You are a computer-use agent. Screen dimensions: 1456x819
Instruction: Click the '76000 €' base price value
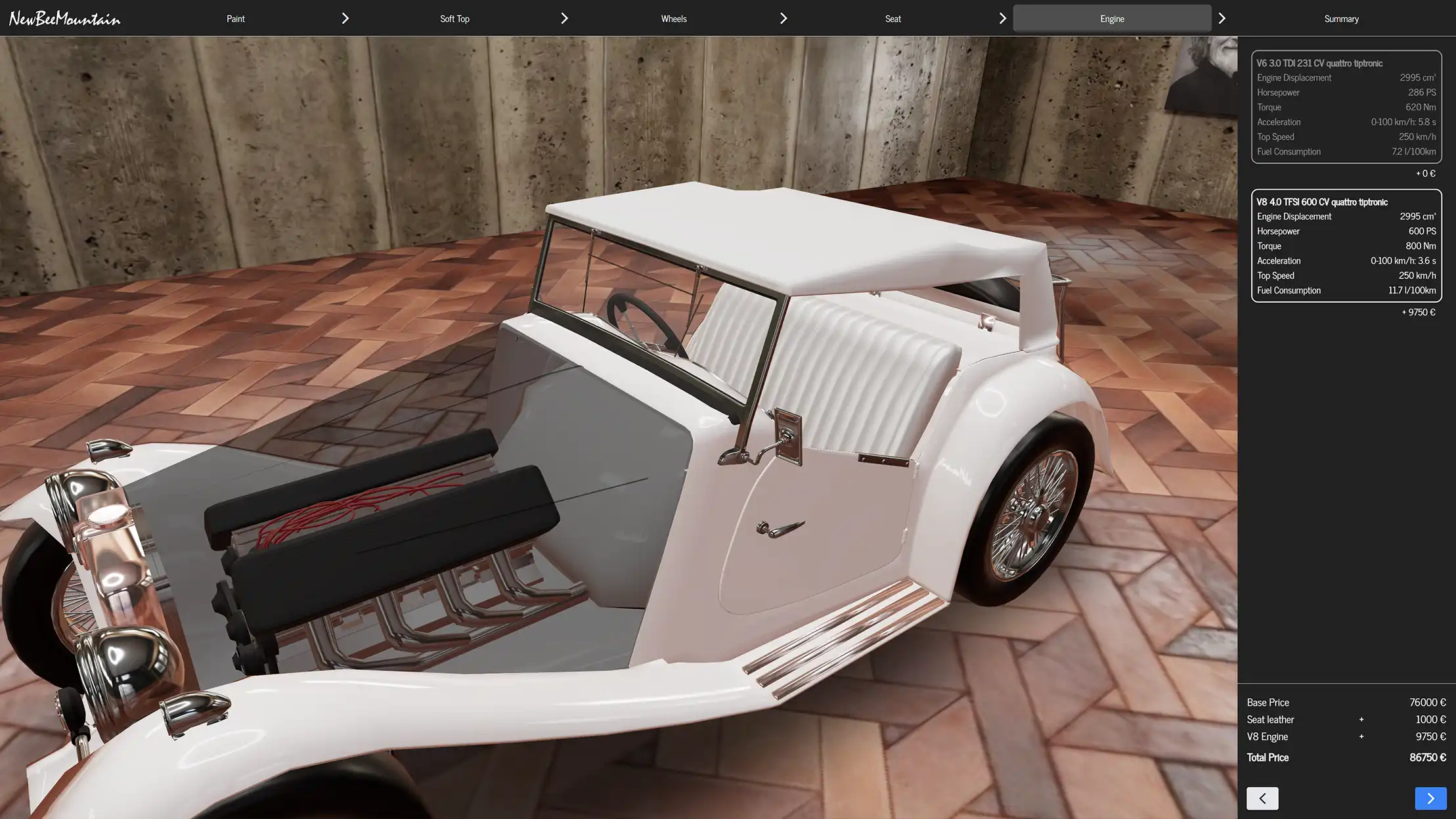[1428, 702]
